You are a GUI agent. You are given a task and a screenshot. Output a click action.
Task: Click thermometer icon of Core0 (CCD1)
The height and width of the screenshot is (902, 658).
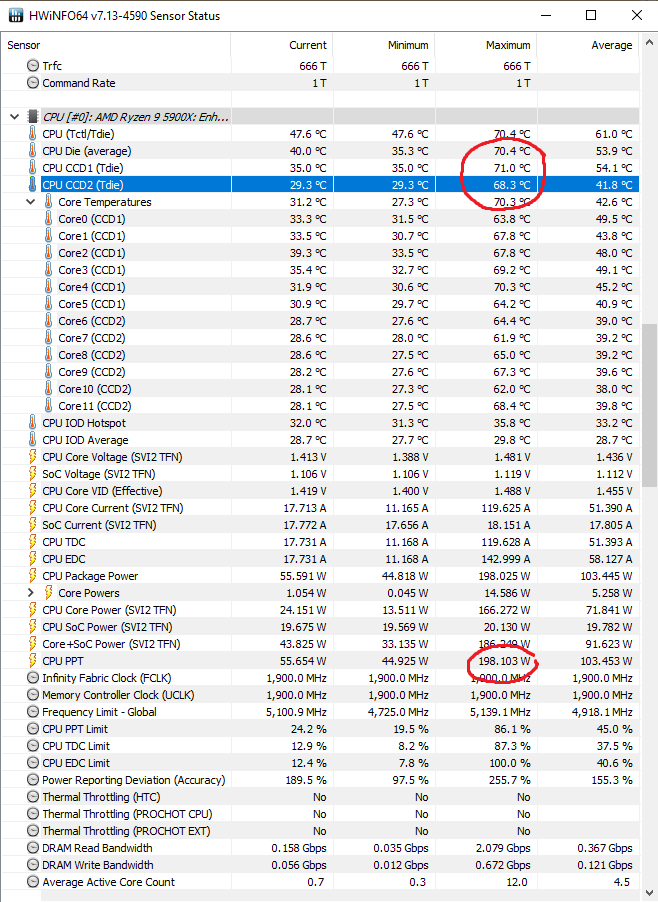pyautogui.click(x=48, y=219)
